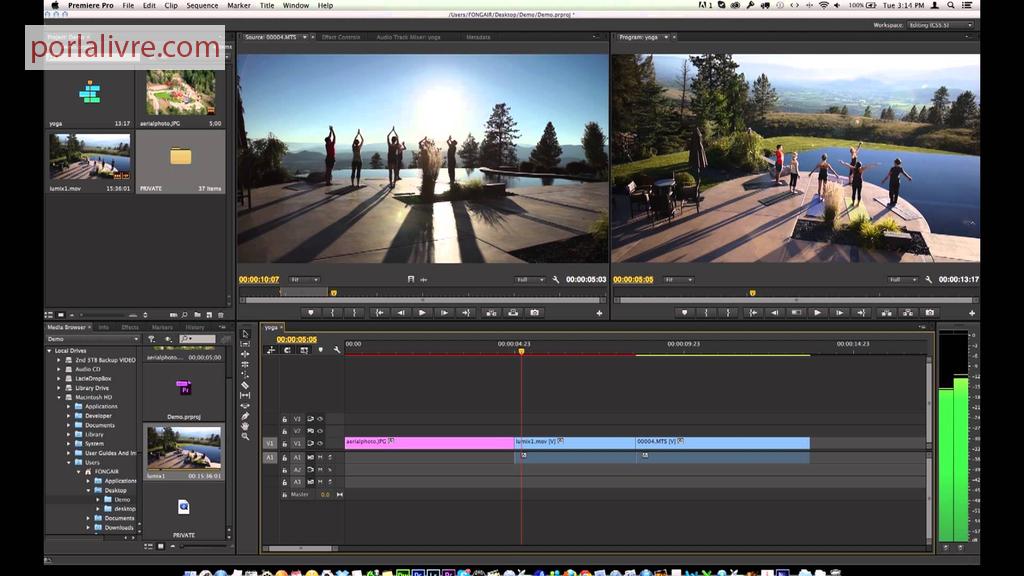Toggle lock on A3 track
This screenshot has height=576, width=1024.
(x=285, y=483)
